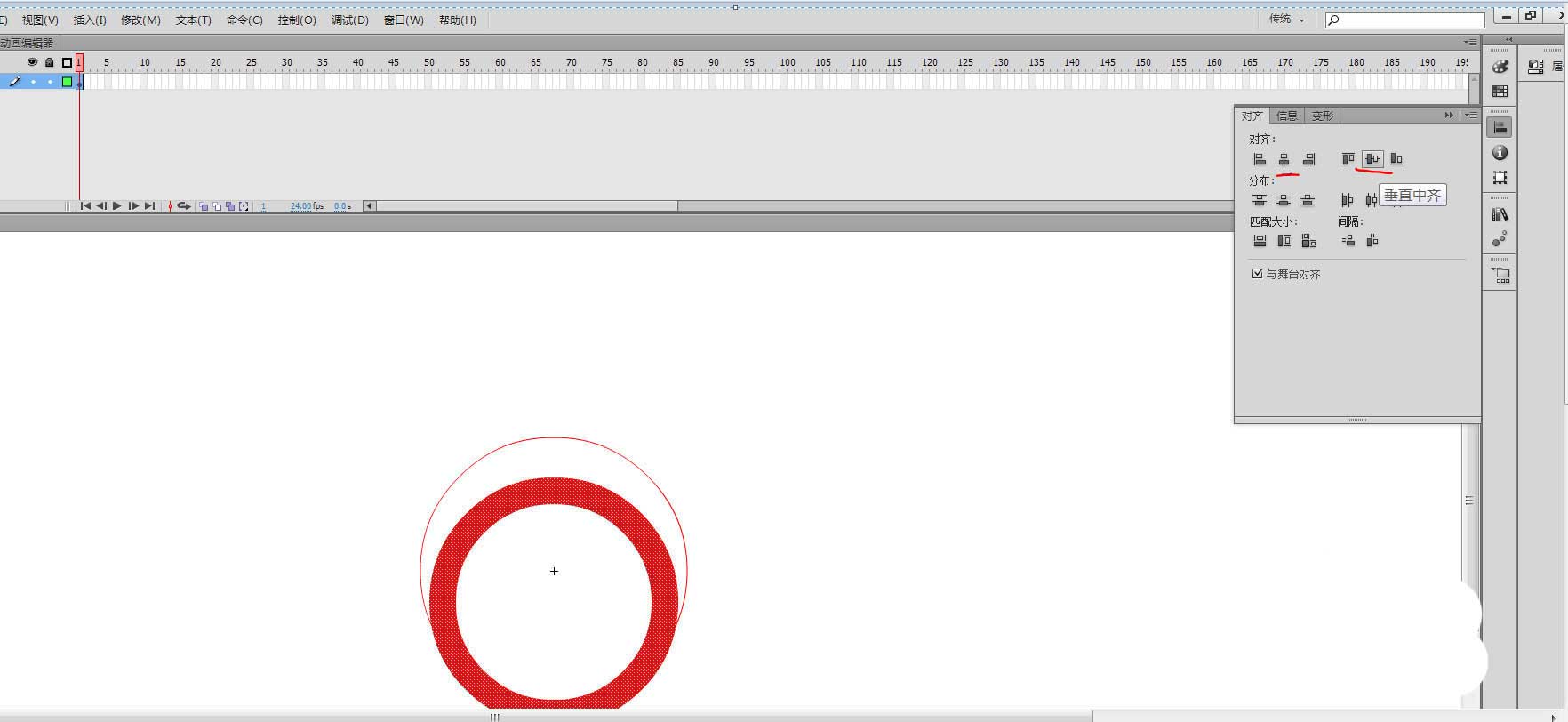Screen dimensions: 1568x722
Task: Open the Info panel dock icon
Action: (1500, 153)
